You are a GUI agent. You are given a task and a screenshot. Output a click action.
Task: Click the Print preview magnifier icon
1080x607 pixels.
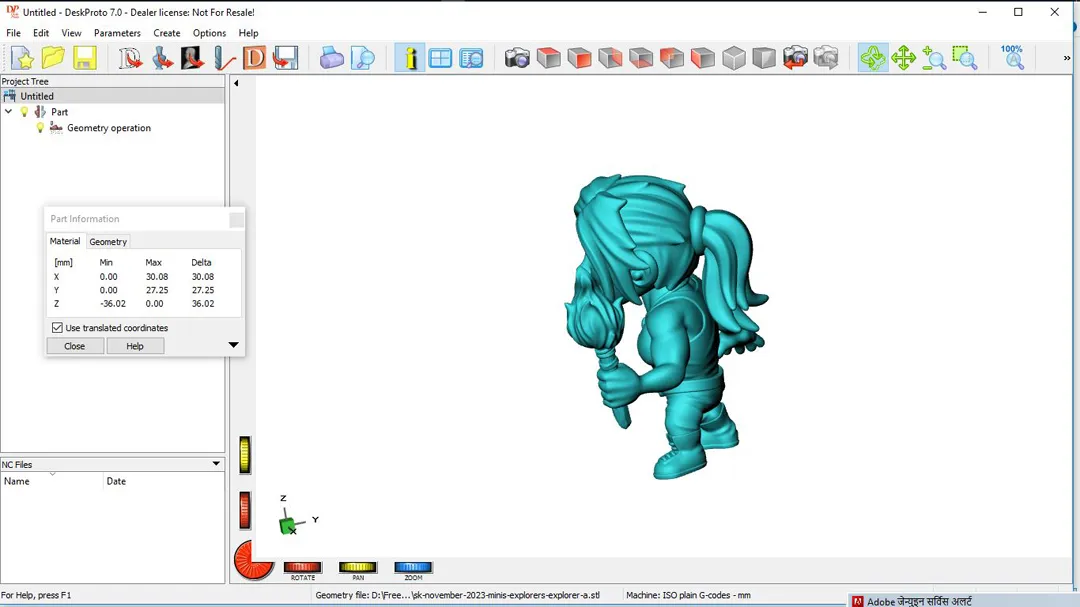pyautogui.click(x=362, y=58)
